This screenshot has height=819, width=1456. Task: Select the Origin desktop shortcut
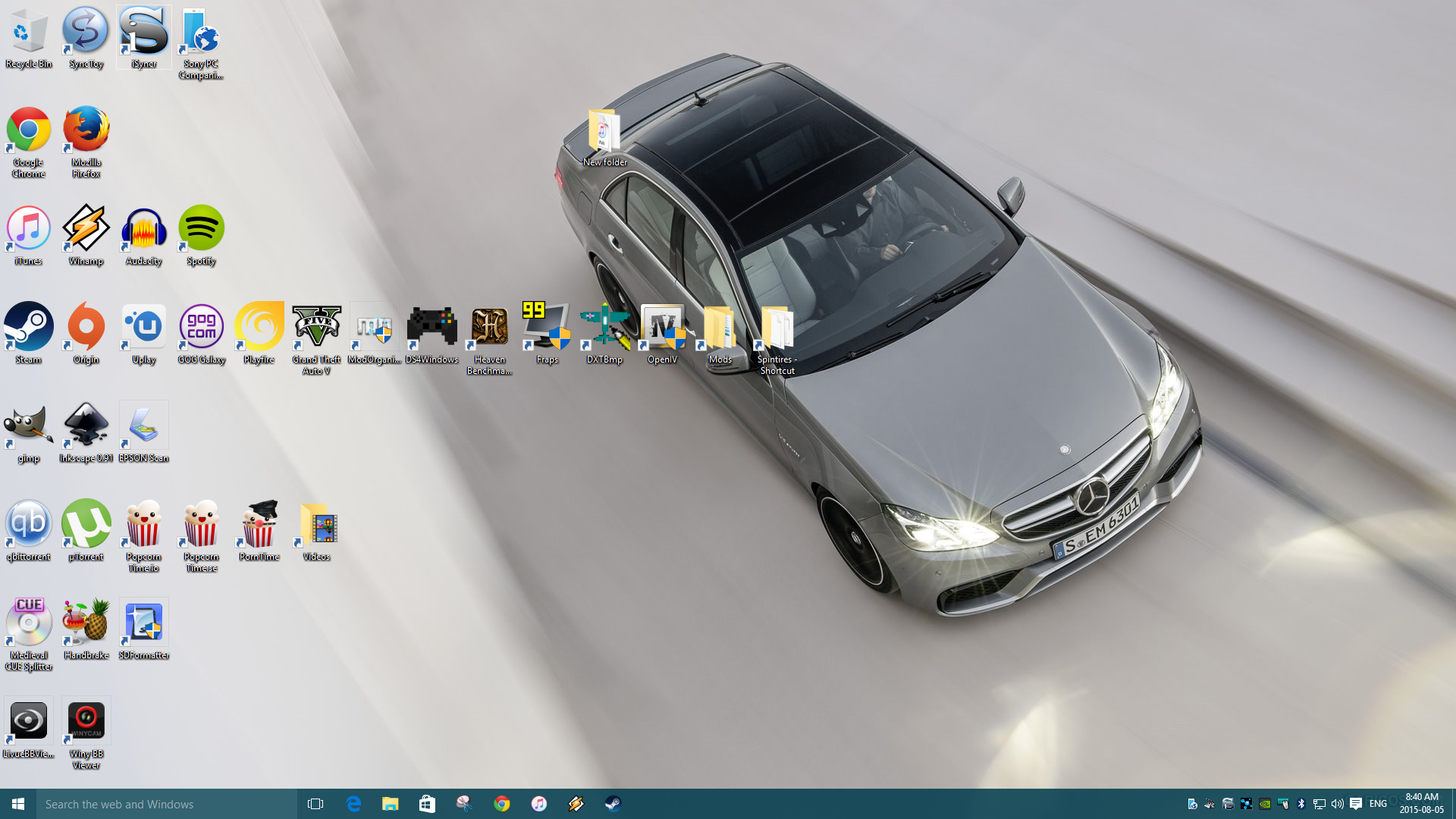pos(86,334)
